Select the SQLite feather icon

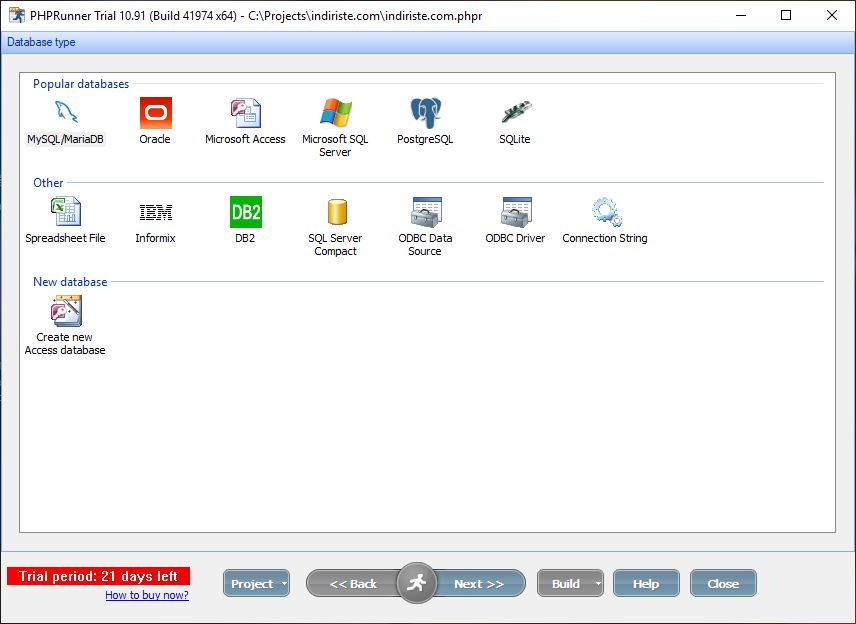(x=515, y=111)
